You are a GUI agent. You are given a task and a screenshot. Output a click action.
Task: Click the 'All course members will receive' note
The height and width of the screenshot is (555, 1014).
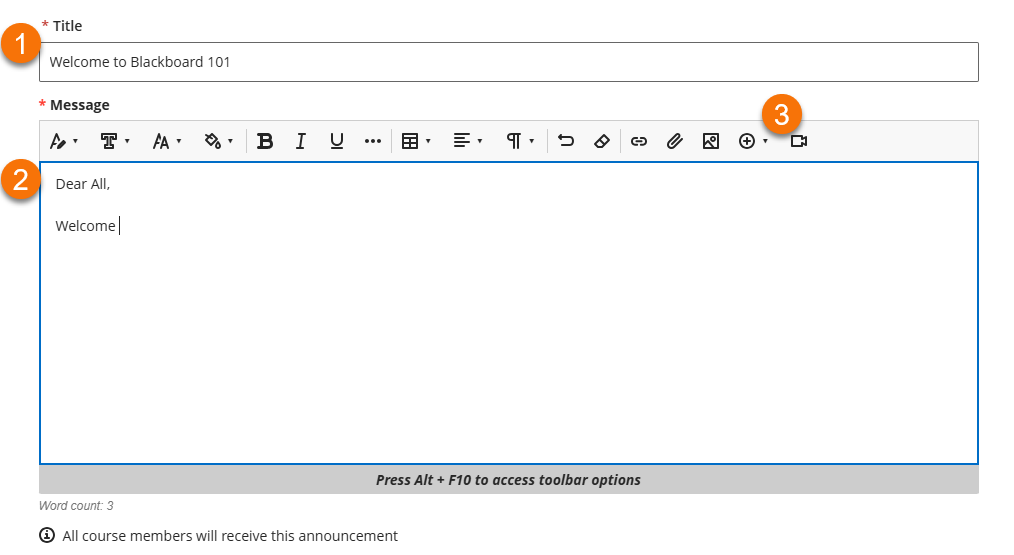[230, 536]
